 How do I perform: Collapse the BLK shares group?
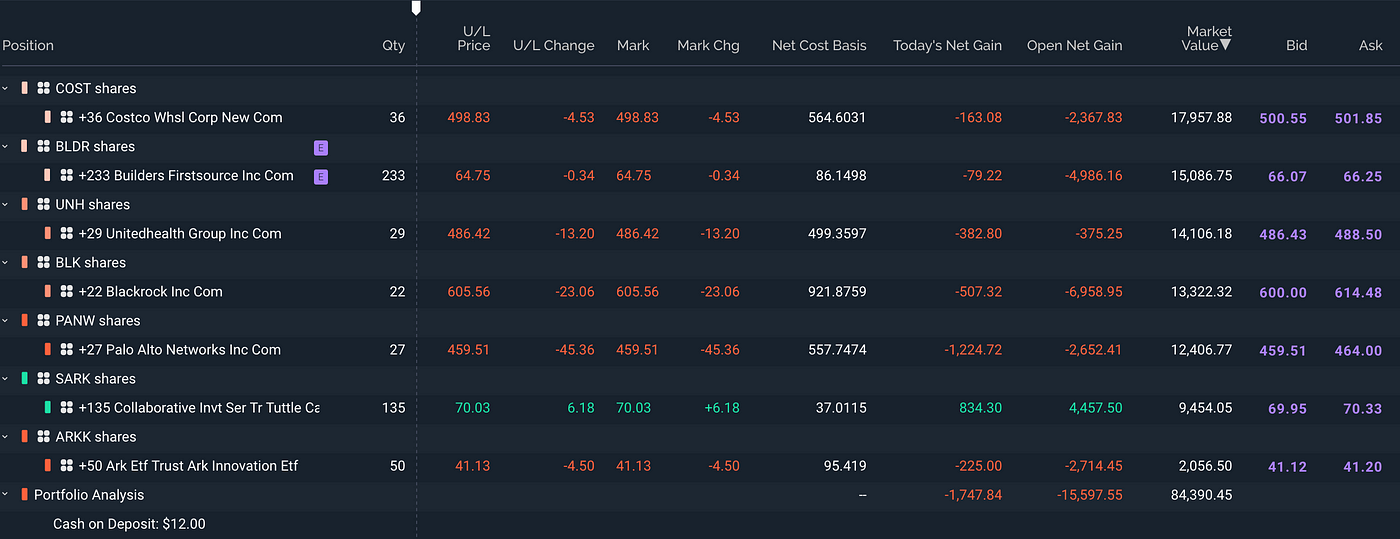(x=5, y=262)
